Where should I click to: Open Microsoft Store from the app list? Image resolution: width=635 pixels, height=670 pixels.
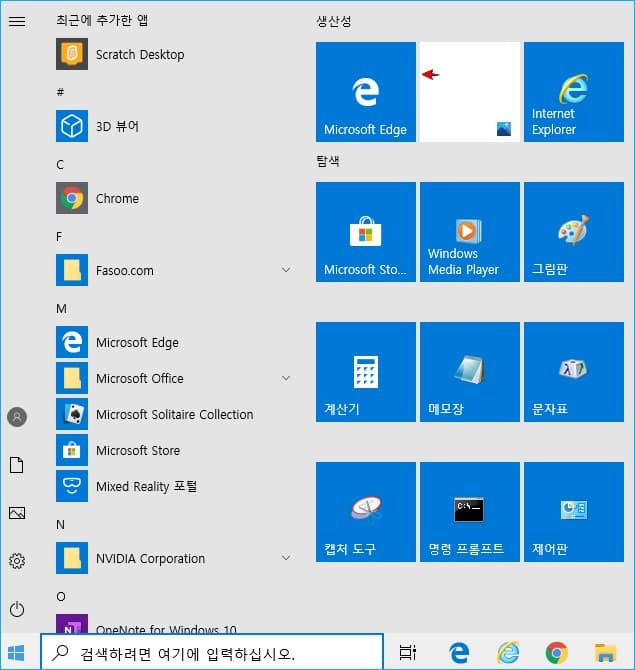[x=175, y=450]
